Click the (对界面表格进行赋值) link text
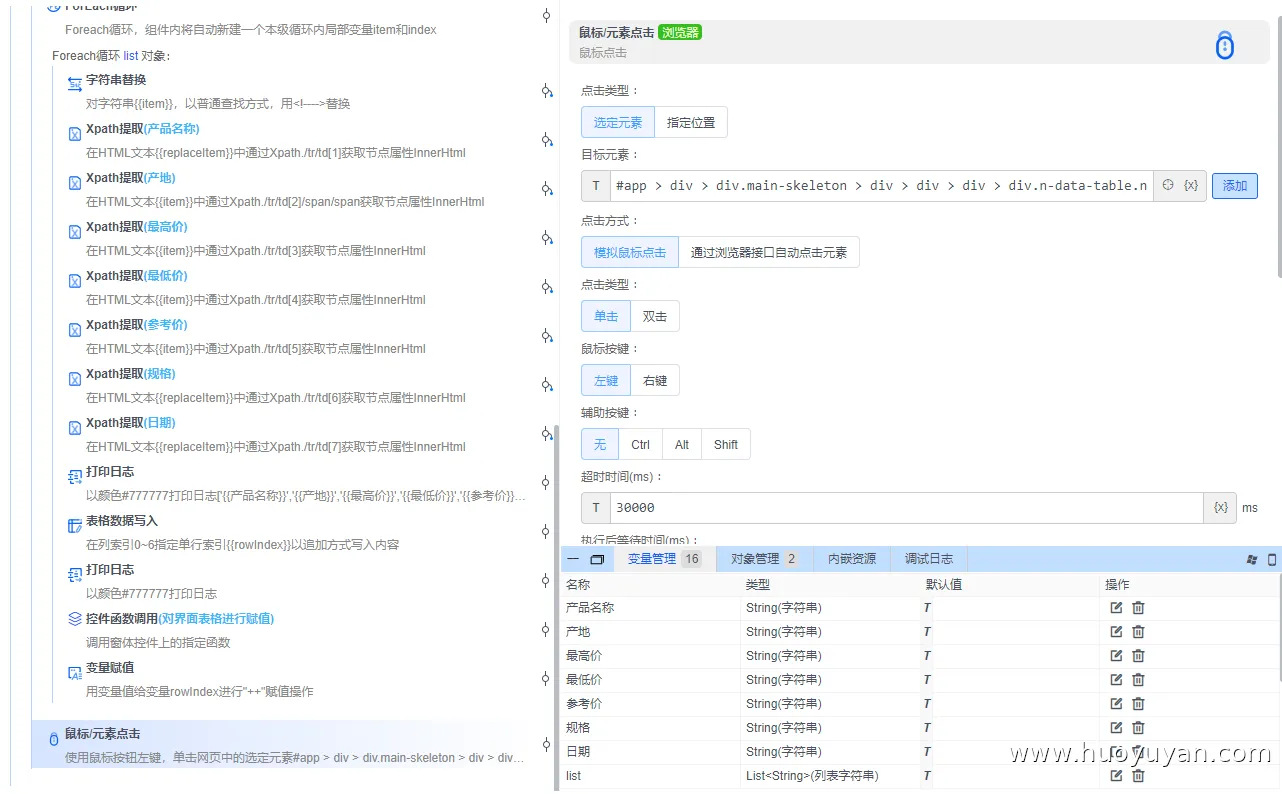 point(216,619)
